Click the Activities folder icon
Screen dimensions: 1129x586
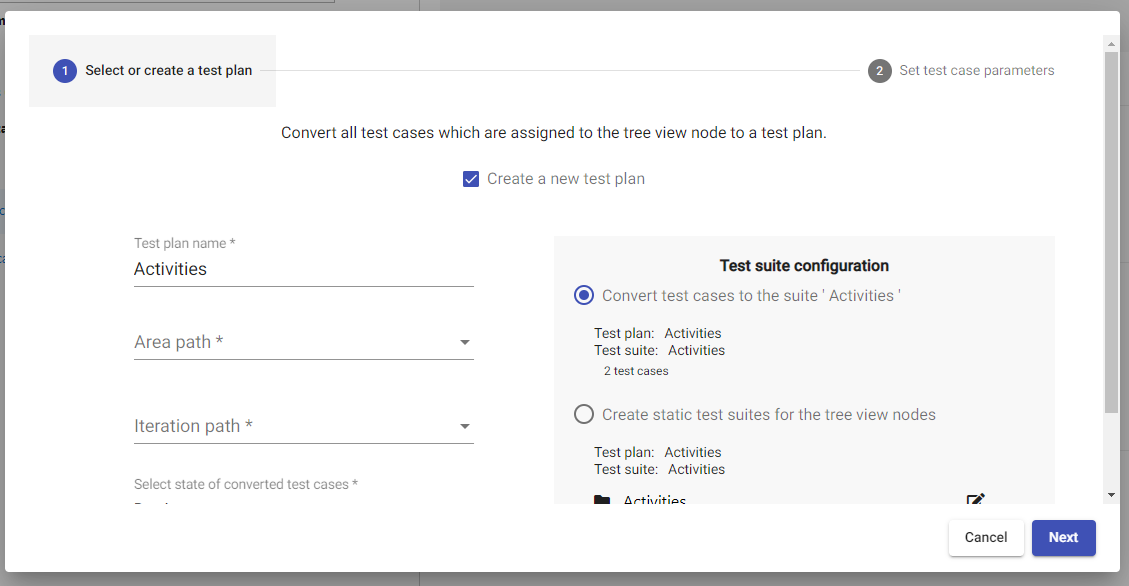click(601, 500)
